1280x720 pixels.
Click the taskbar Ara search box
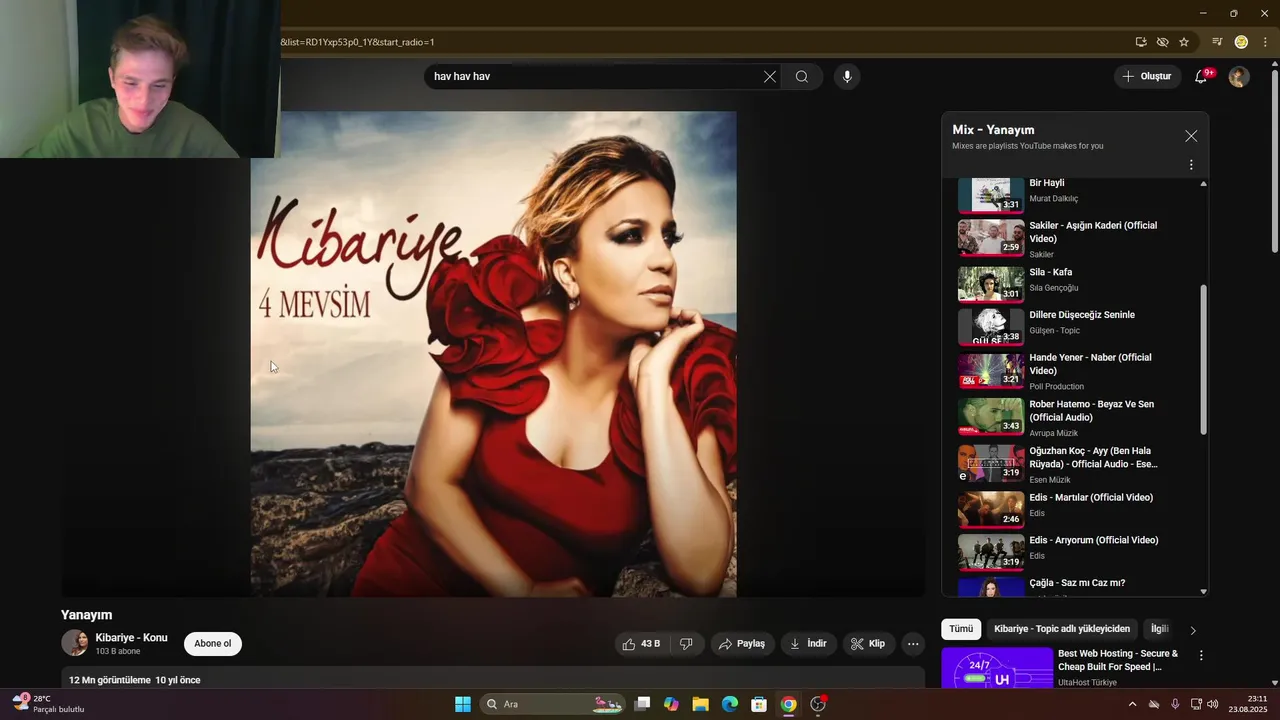(553, 704)
